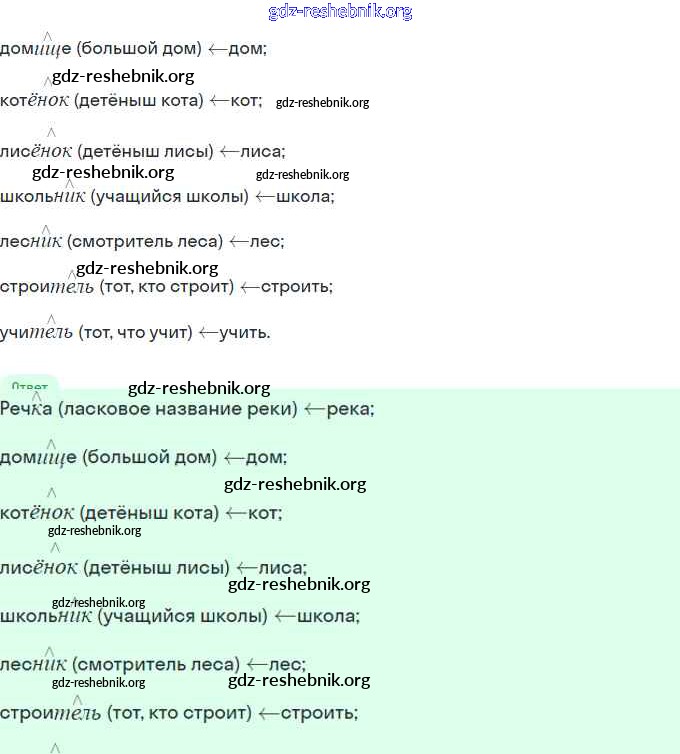Click the definition "(тот, что учит)"
This screenshot has width=680, height=754.
click(x=135, y=332)
